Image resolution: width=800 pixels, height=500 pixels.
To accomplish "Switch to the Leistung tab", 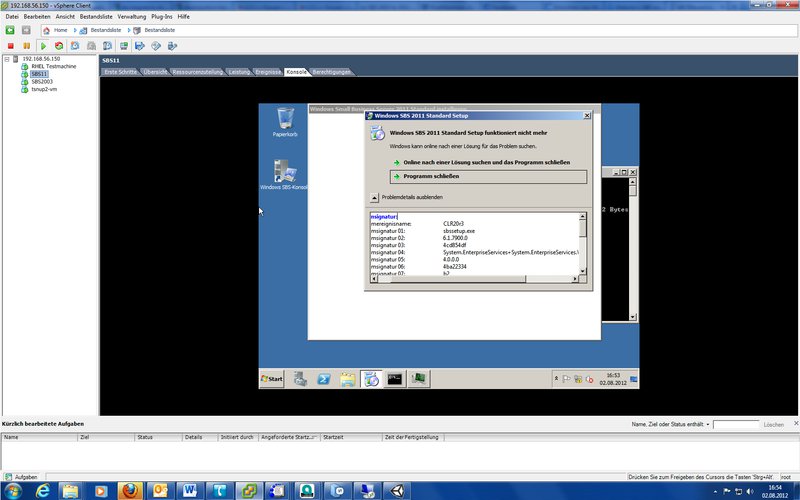I will point(239,72).
